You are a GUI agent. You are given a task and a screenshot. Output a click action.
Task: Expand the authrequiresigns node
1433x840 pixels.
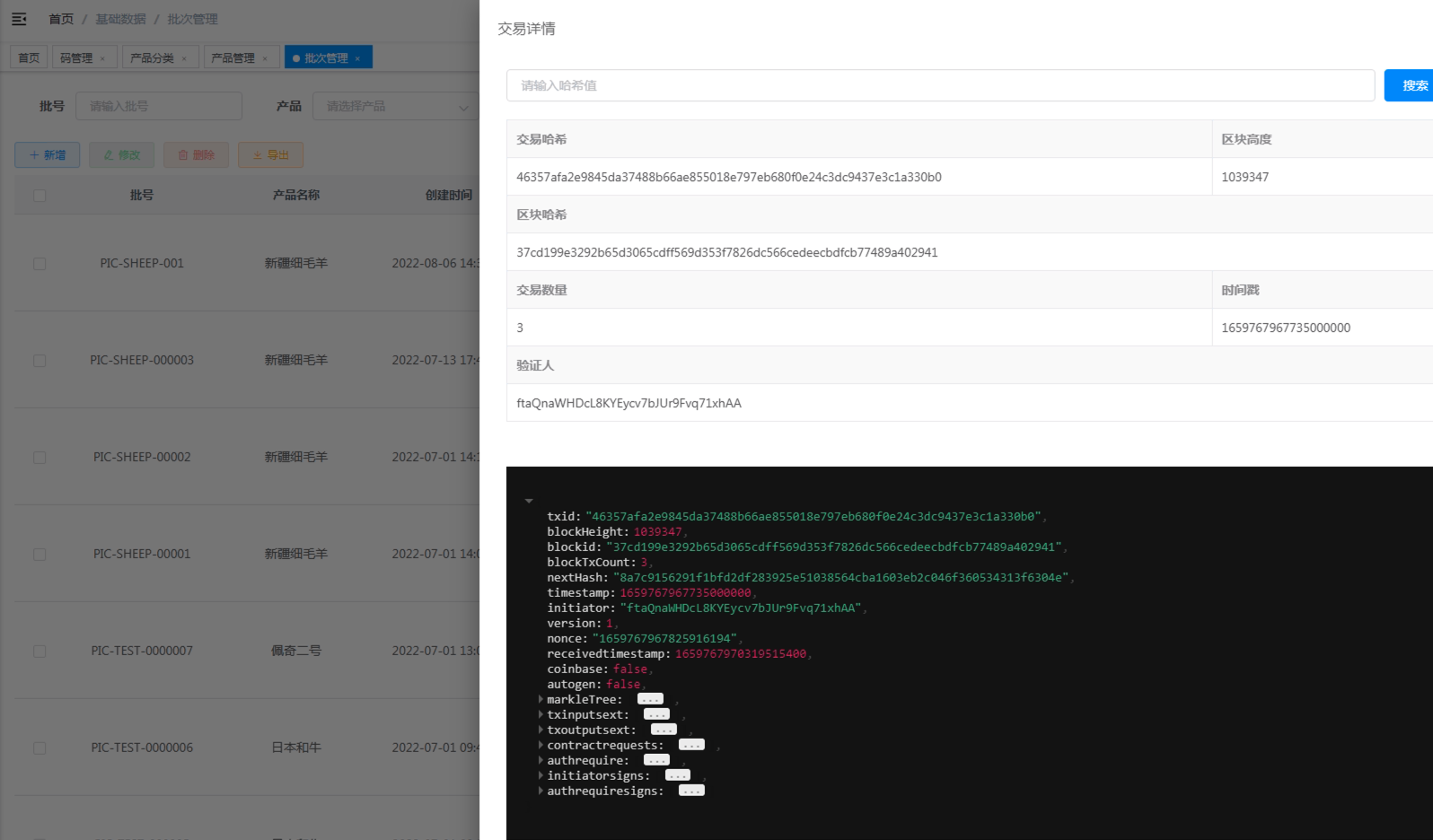541,791
